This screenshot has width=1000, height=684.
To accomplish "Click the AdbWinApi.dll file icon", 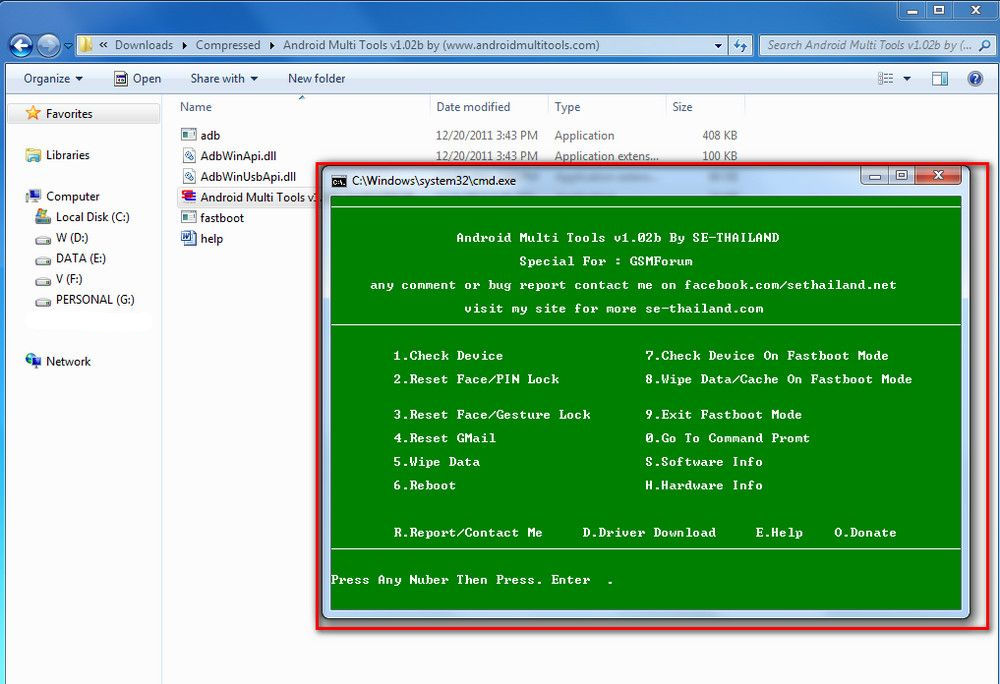I will [x=189, y=156].
